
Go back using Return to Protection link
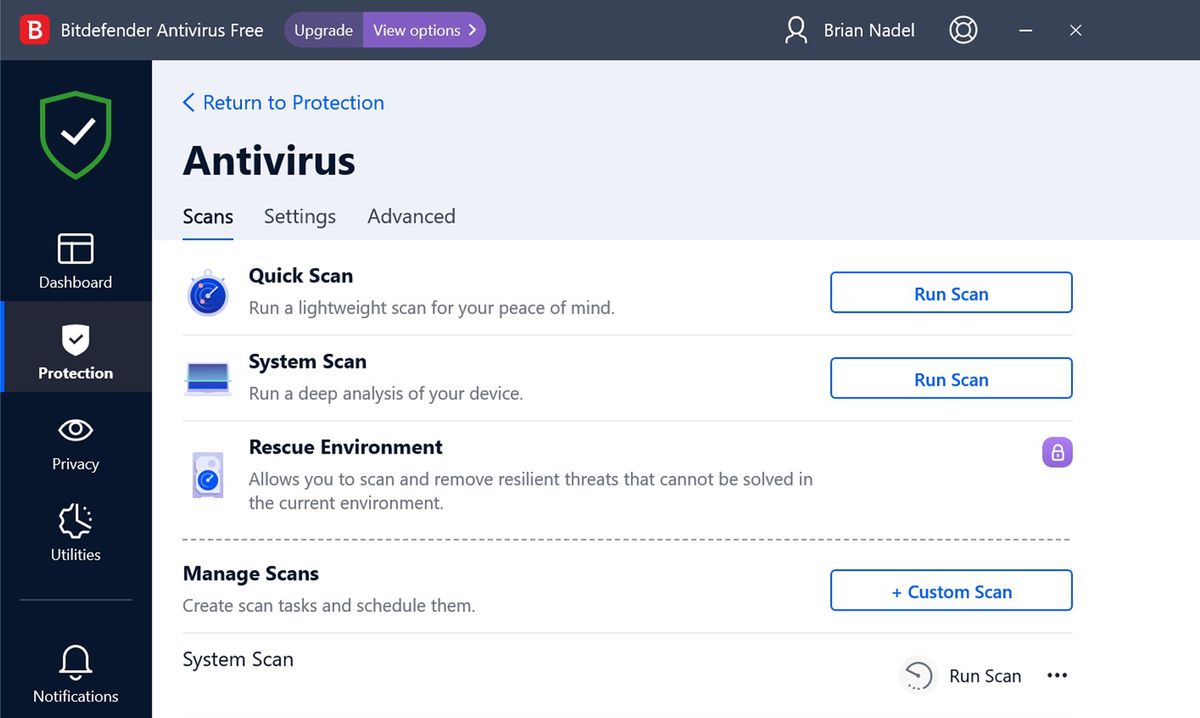click(283, 102)
